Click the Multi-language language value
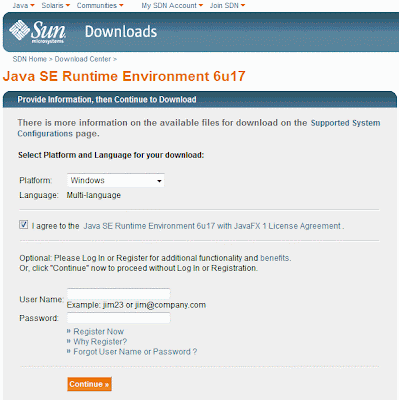399x400 pixels. (94, 195)
